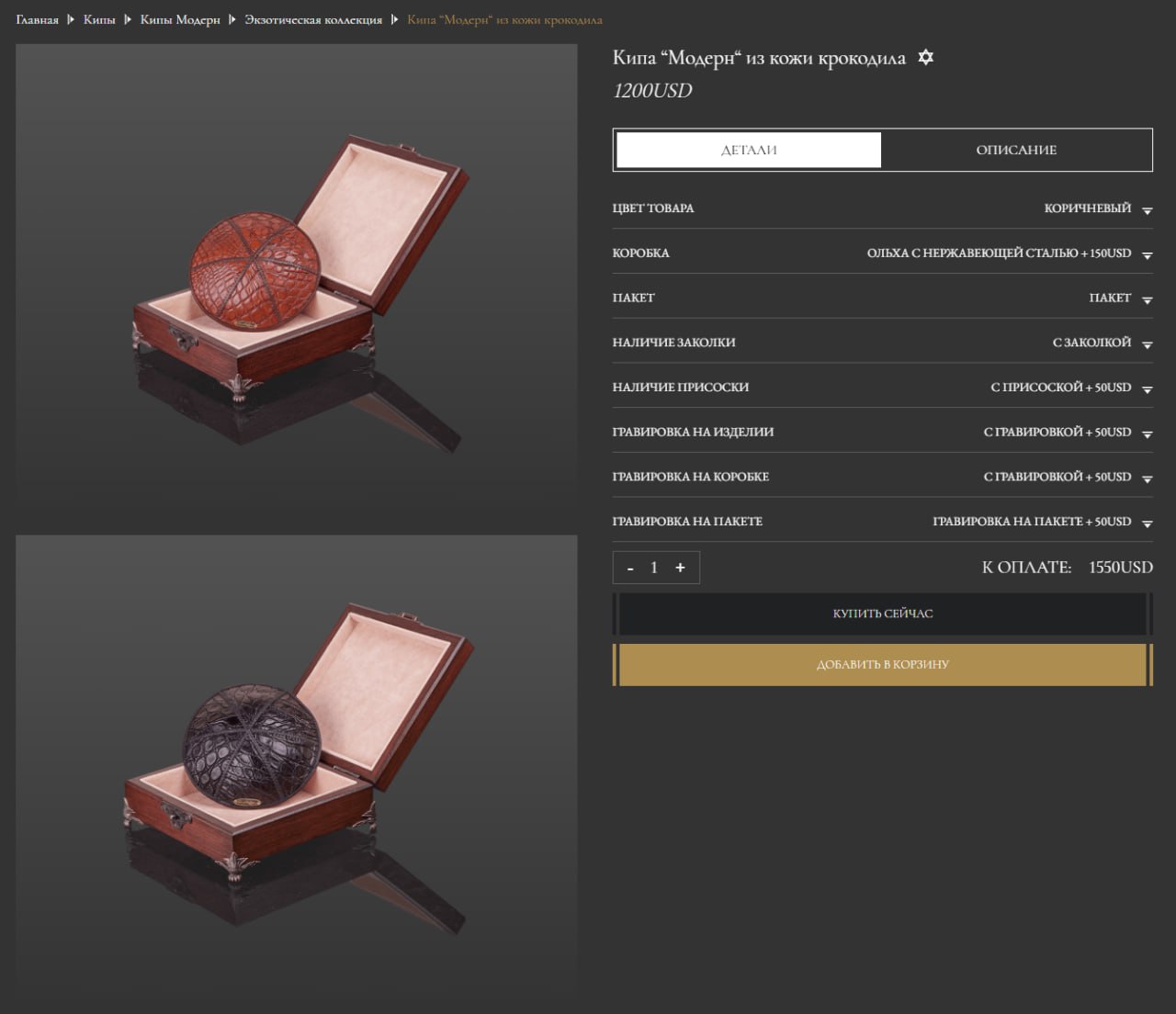Open the НАЛИЧИЕ ПРИСОСКИ dropdown
Image resolution: width=1176 pixels, height=1014 pixels.
pos(1147,389)
